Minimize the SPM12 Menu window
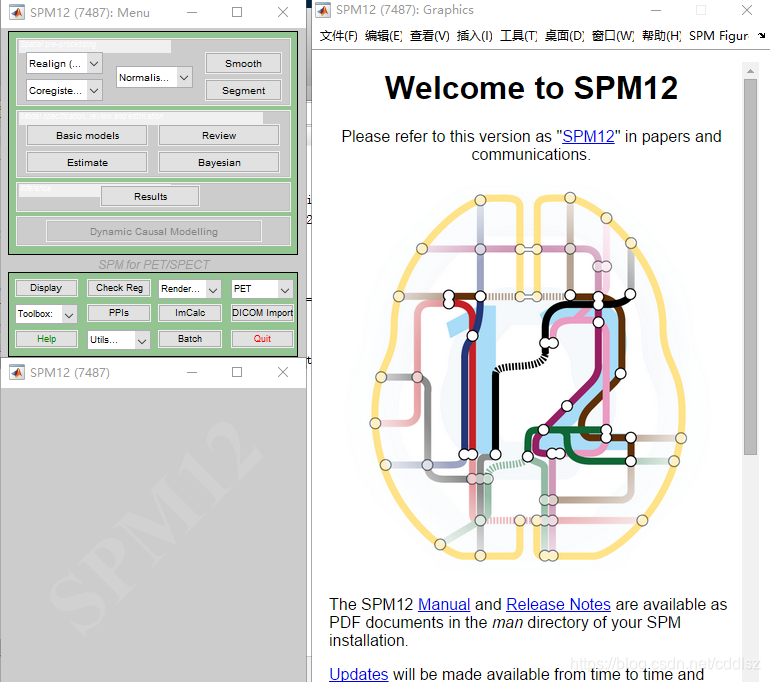 pos(192,12)
